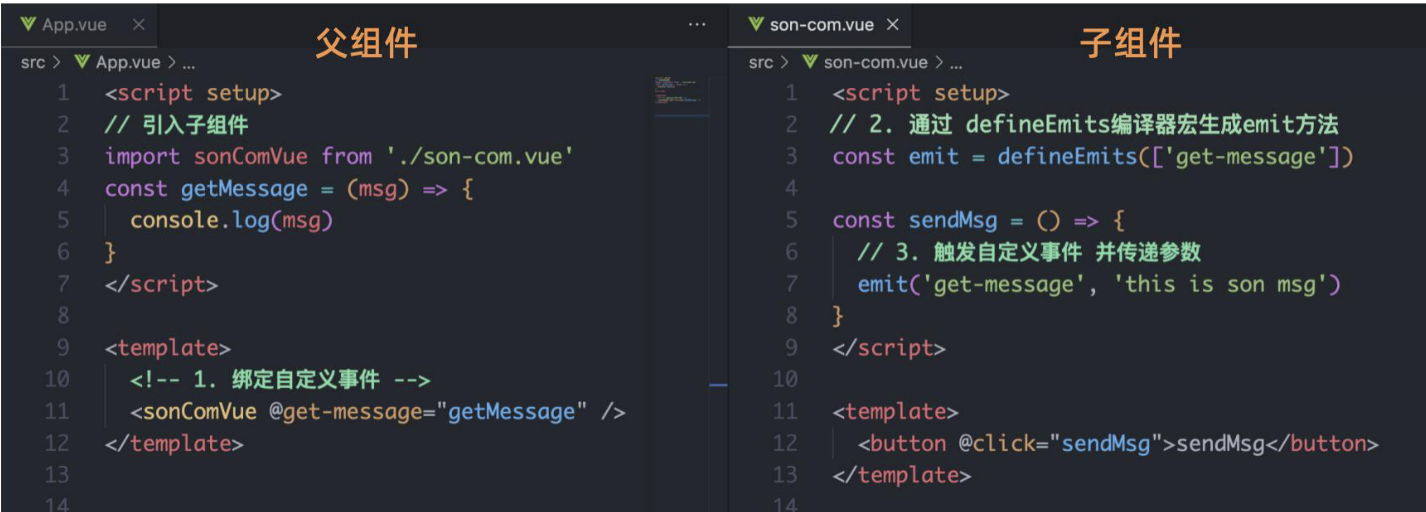Open the ellipsis breadcrumb after App.vue
The image size is (1426, 512).
(189, 62)
